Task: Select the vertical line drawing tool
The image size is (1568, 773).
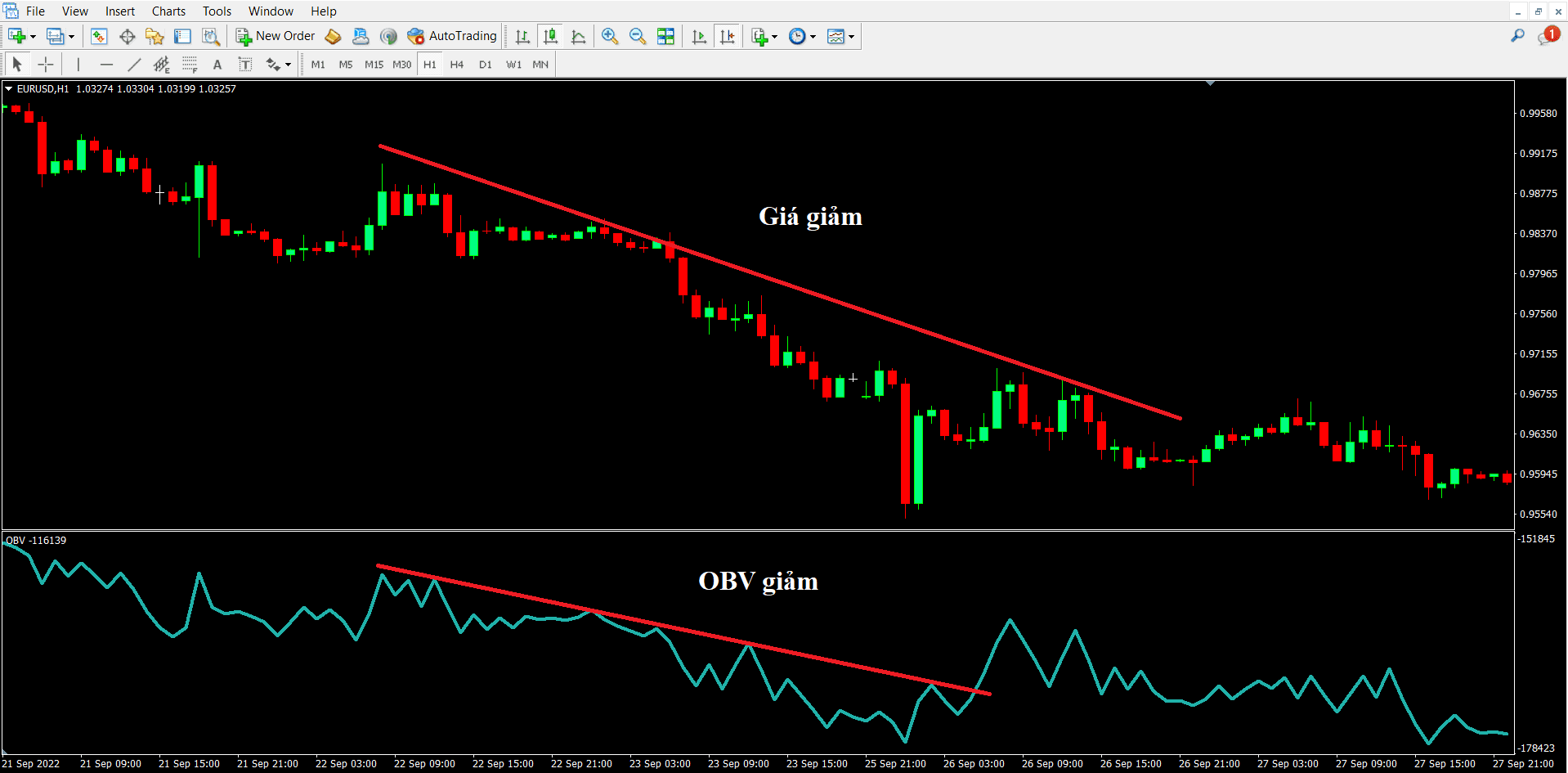Action: [x=78, y=64]
